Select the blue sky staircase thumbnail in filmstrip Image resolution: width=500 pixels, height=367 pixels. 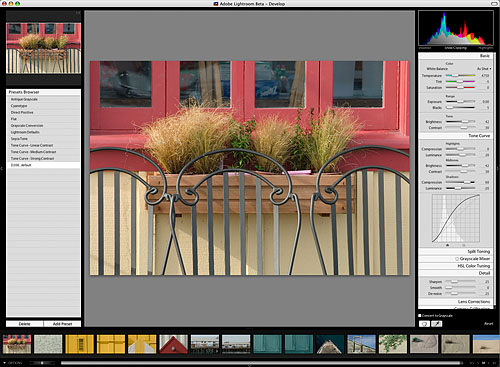(x=361, y=344)
